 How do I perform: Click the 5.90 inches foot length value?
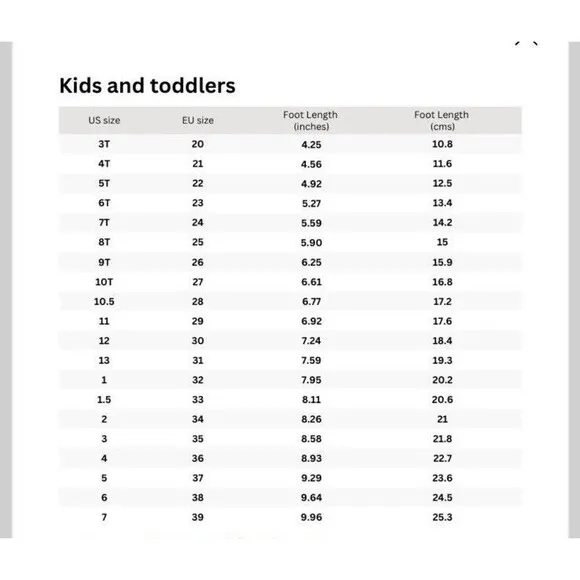click(311, 243)
